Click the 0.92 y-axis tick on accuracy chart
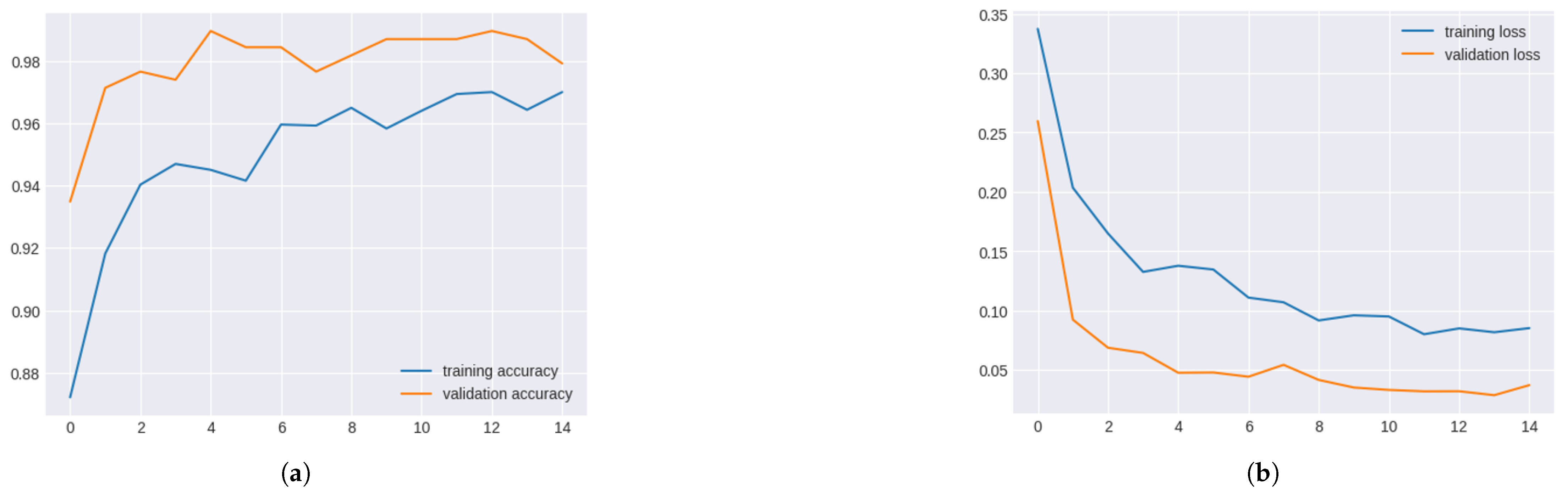 point(26,249)
